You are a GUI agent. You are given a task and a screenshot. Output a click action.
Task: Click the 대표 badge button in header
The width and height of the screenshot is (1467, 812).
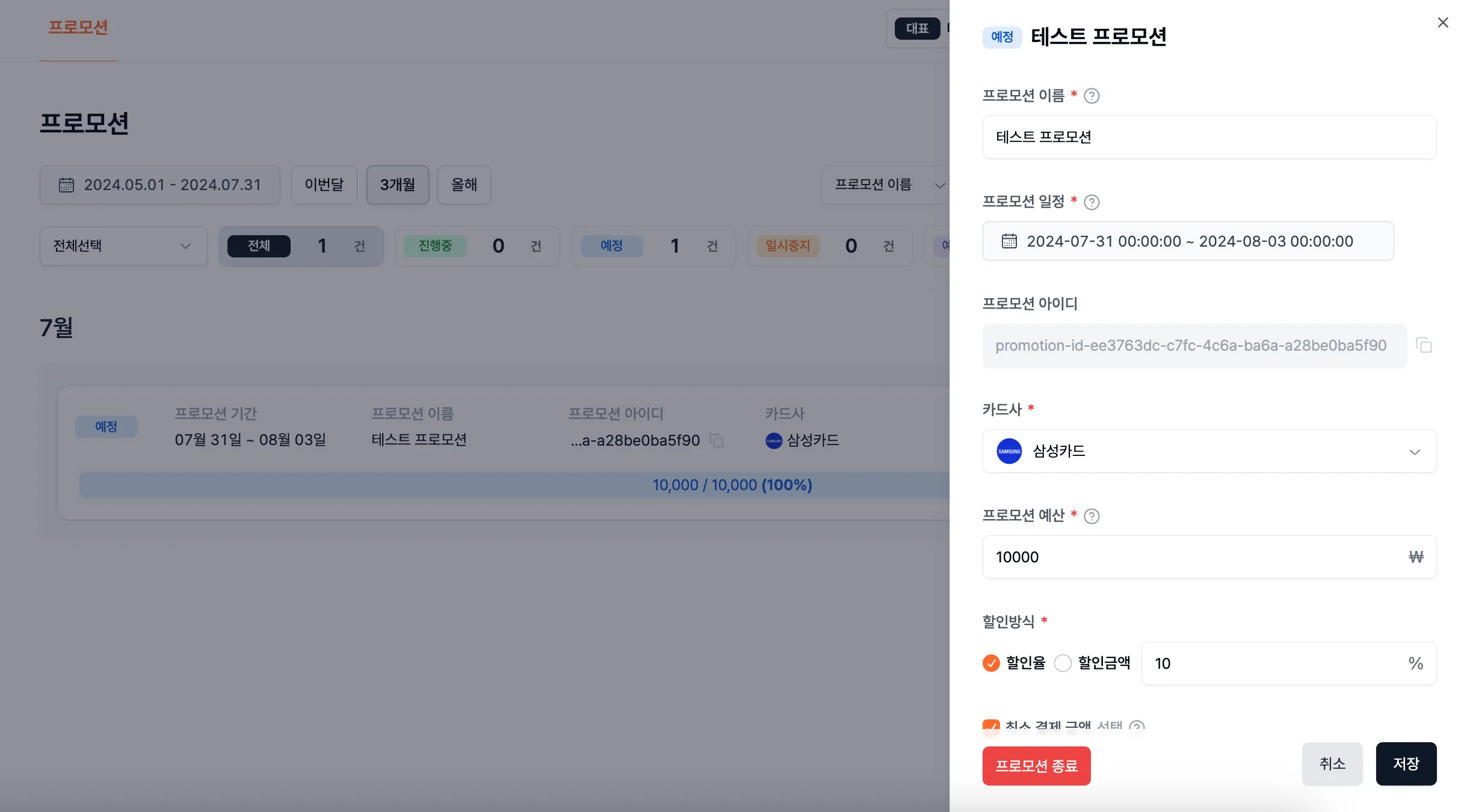point(917,28)
